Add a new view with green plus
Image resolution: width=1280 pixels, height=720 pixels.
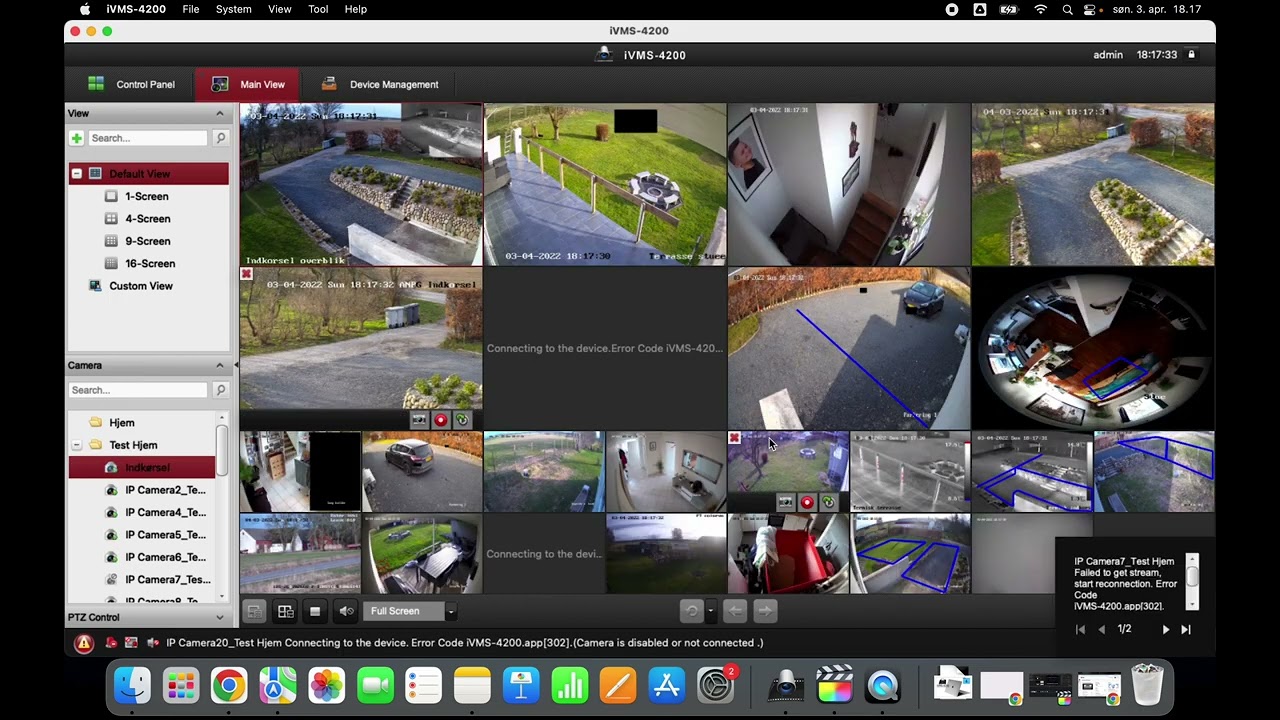tap(76, 138)
